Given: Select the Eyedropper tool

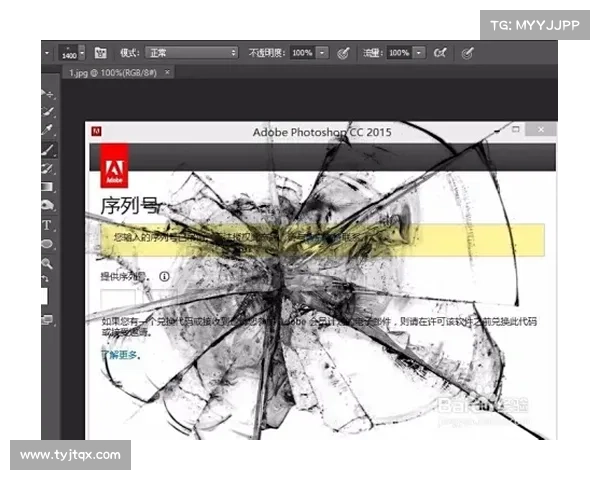Looking at the screenshot, I should click(47, 130).
